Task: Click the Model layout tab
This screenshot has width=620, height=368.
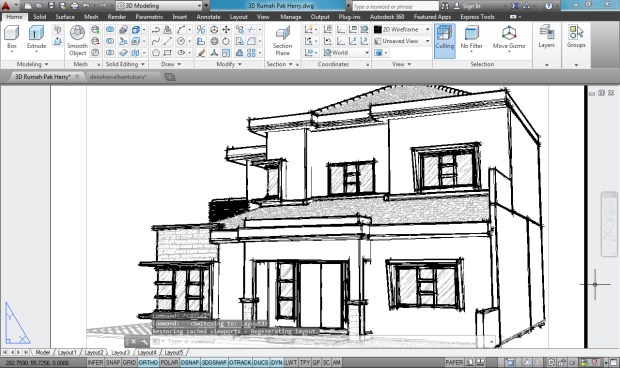Action: click(x=42, y=352)
